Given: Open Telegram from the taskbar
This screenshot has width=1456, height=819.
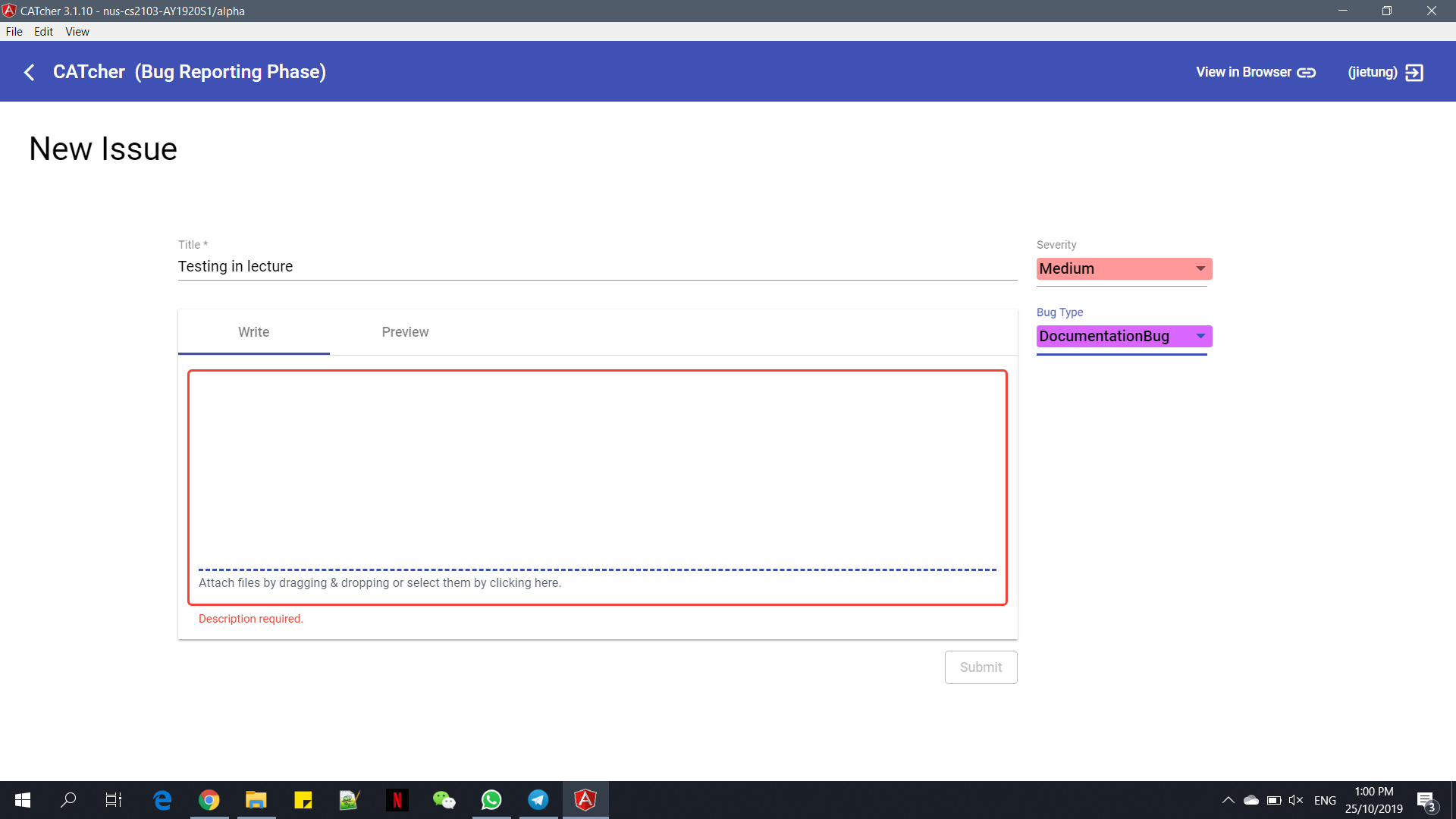Looking at the screenshot, I should tap(538, 800).
